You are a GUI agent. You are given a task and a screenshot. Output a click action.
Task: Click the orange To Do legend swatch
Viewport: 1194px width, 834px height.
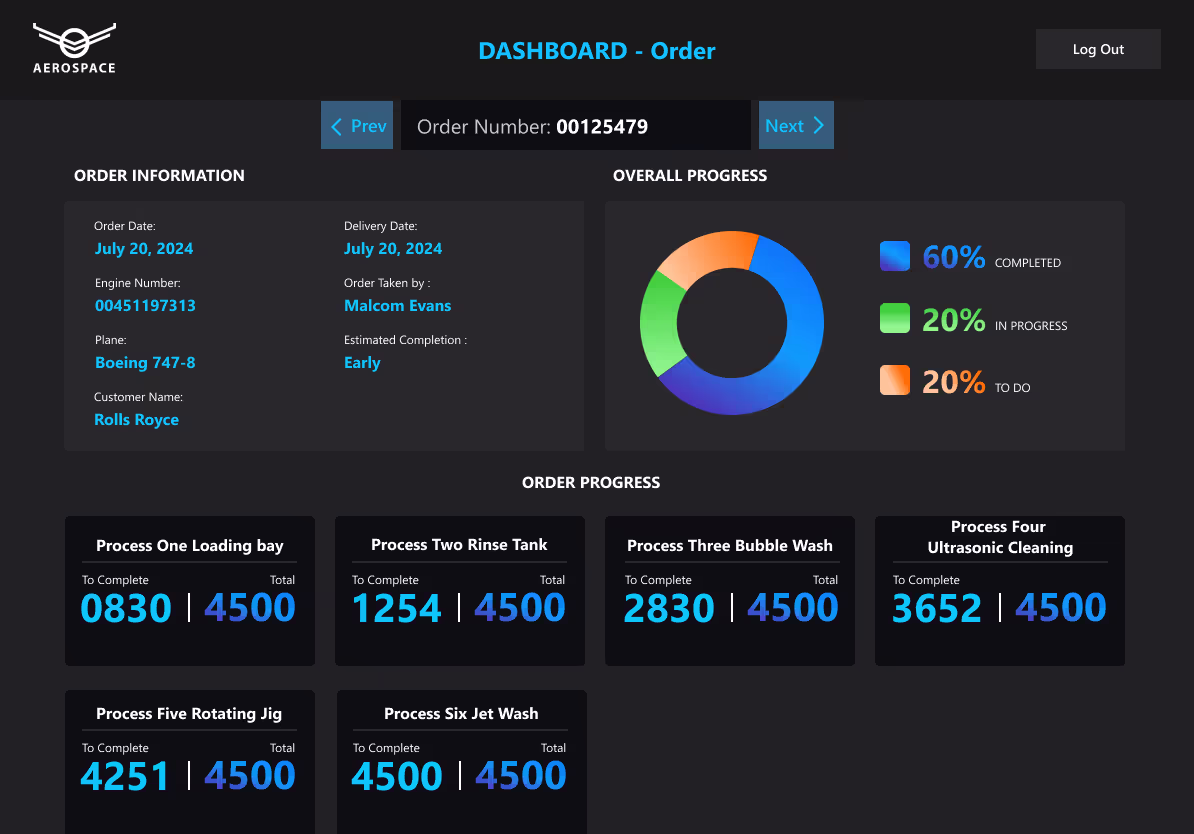895,380
